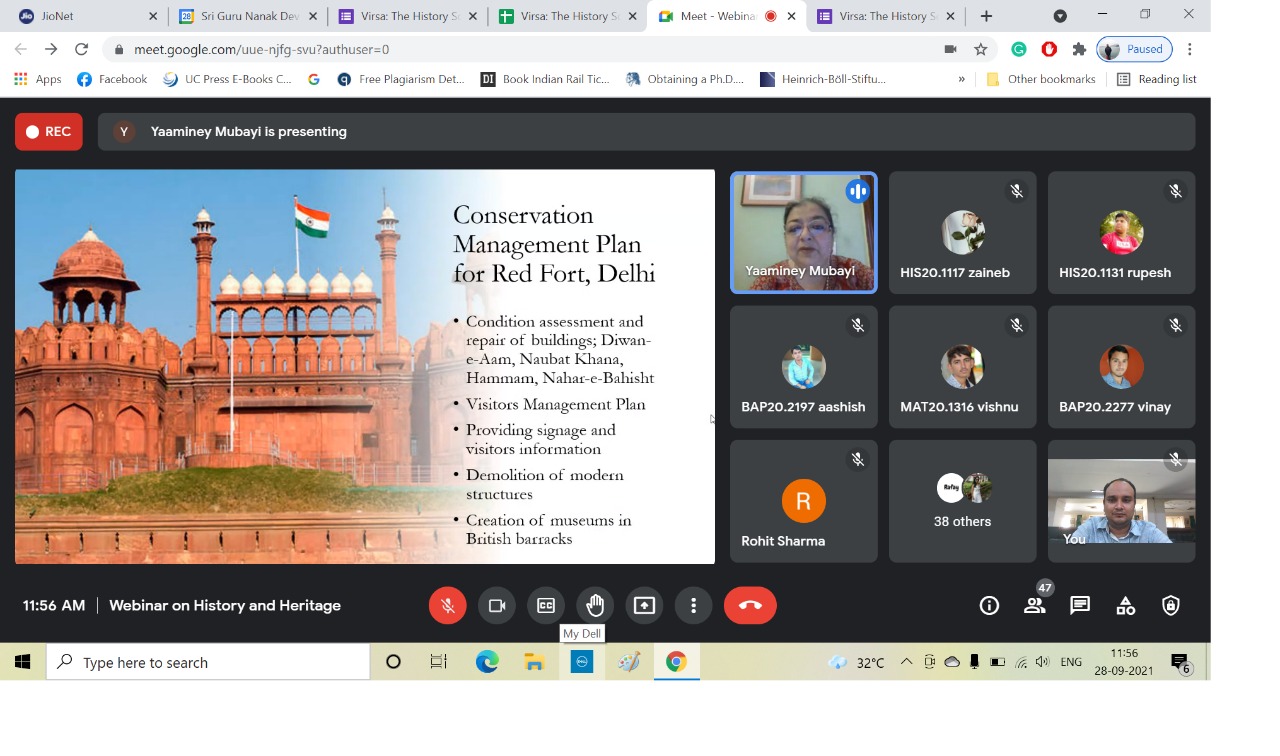The height and width of the screenshot is (756, 1280).
Task: Open the Activities panel
Action: pyautogui.click(x=1125, y=606)
